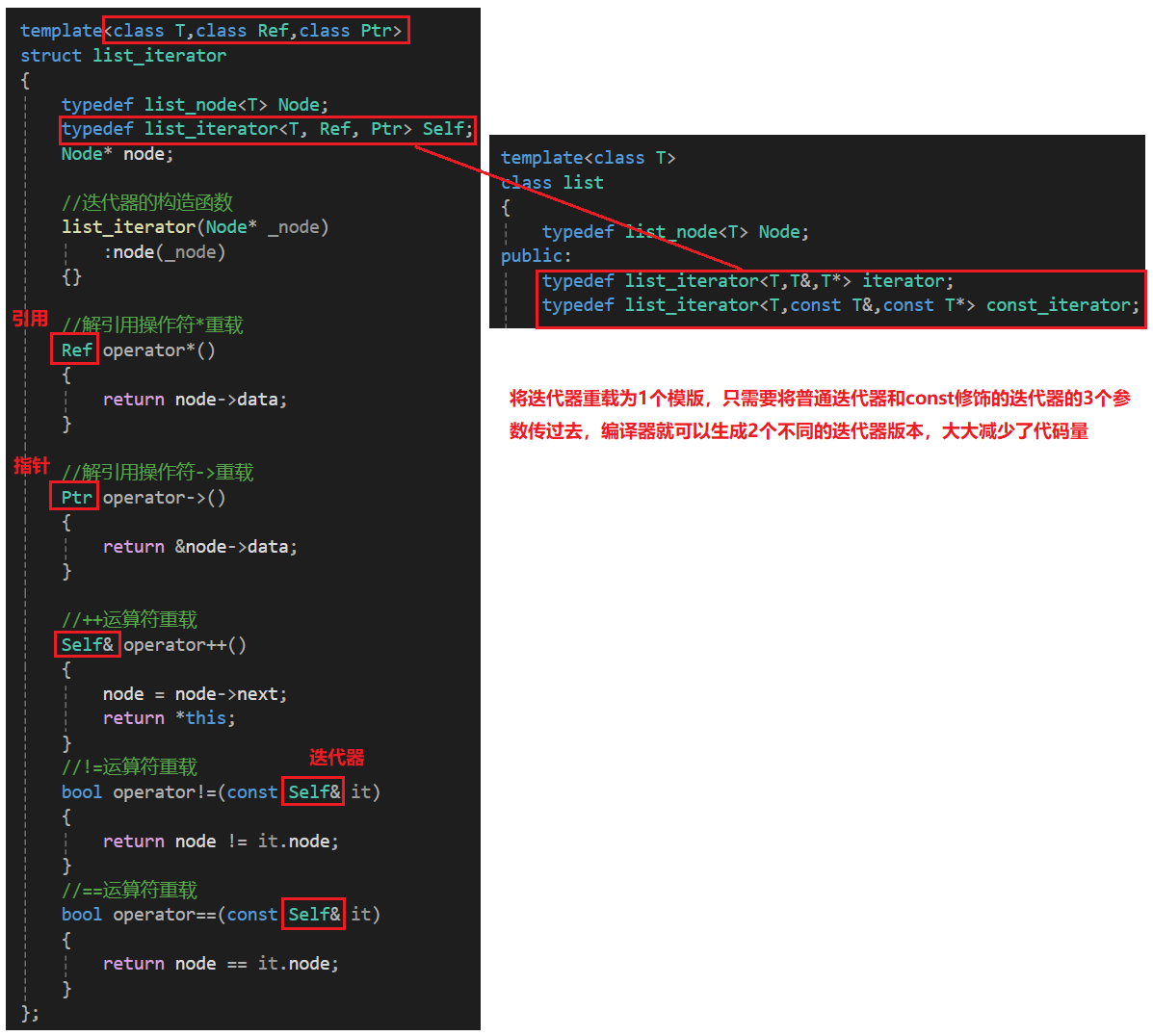
Task: Click the 'return node == it.node;' statement
Action: tap(221, 963)
